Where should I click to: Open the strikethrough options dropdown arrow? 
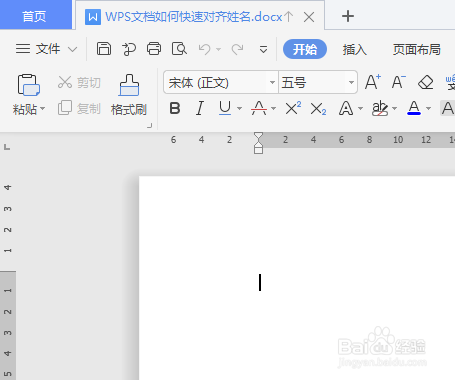click(x=273, y=109)
